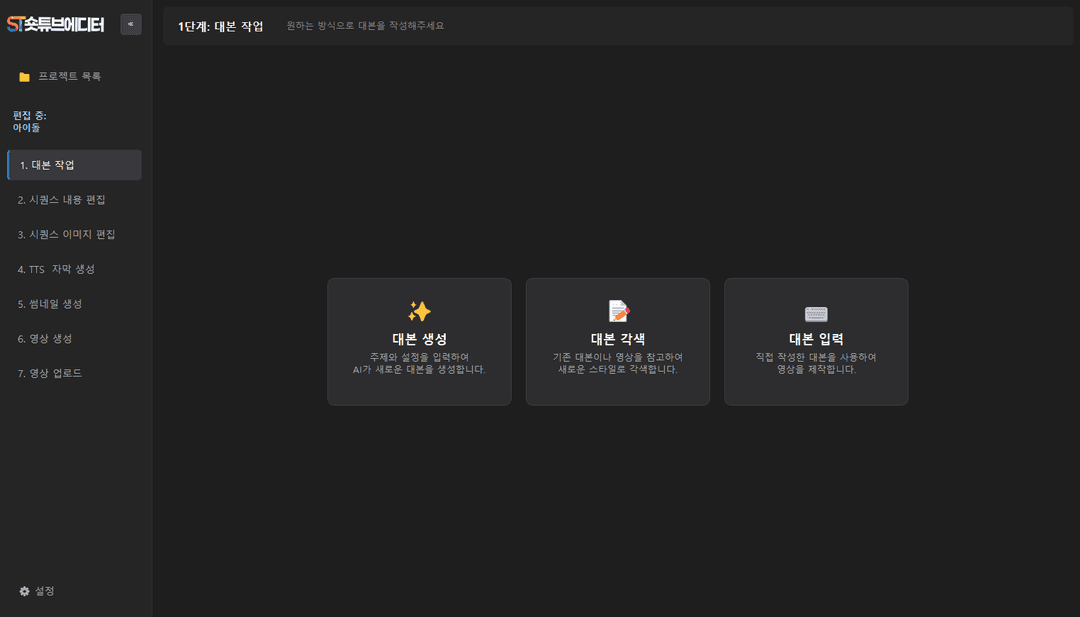Choose the 대본 생성 option card
Image resolution: width=1080 pixels, height=617 pixels.
click(x=419, y=342)
